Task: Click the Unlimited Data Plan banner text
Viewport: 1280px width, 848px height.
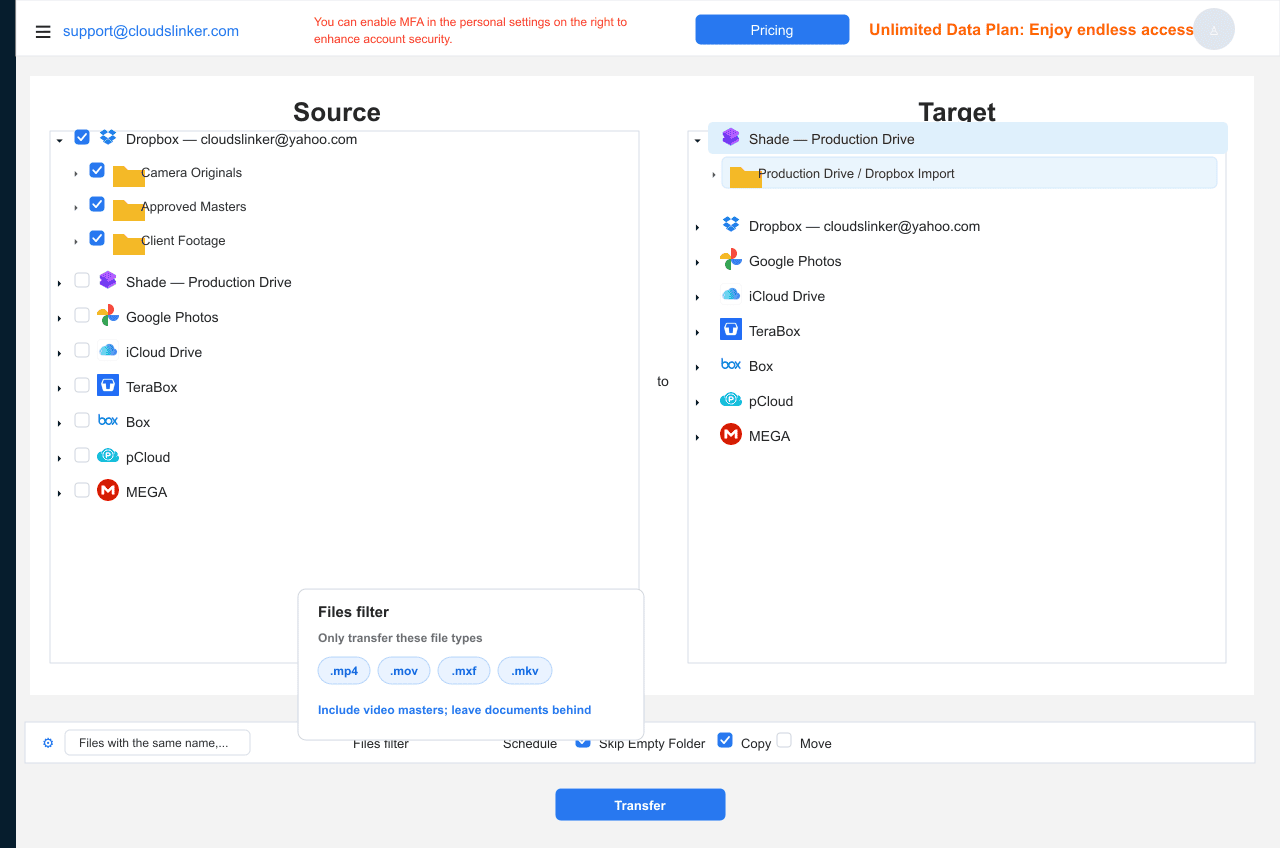Action: [1031, 30]
